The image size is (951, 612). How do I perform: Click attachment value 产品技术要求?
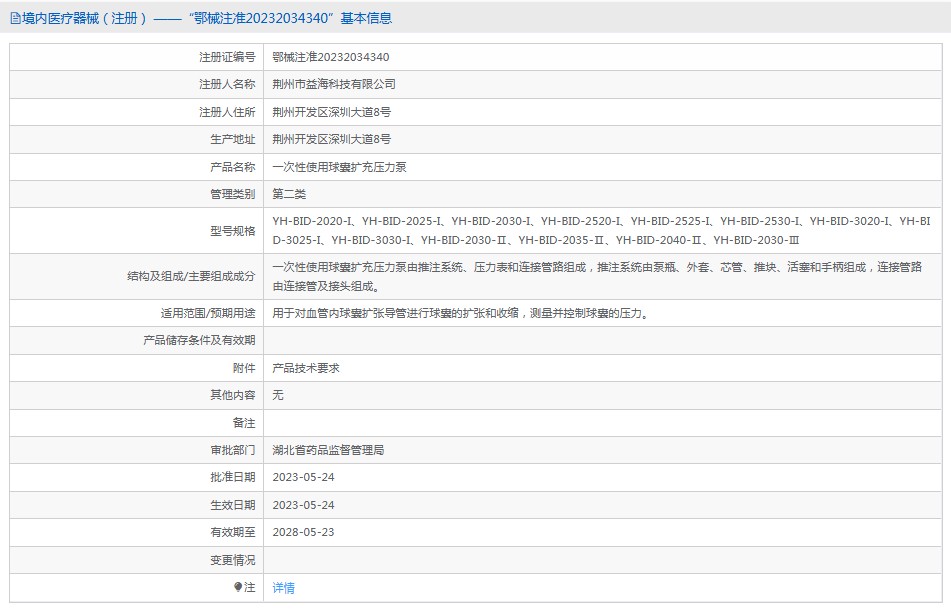[x=306, y=368]
